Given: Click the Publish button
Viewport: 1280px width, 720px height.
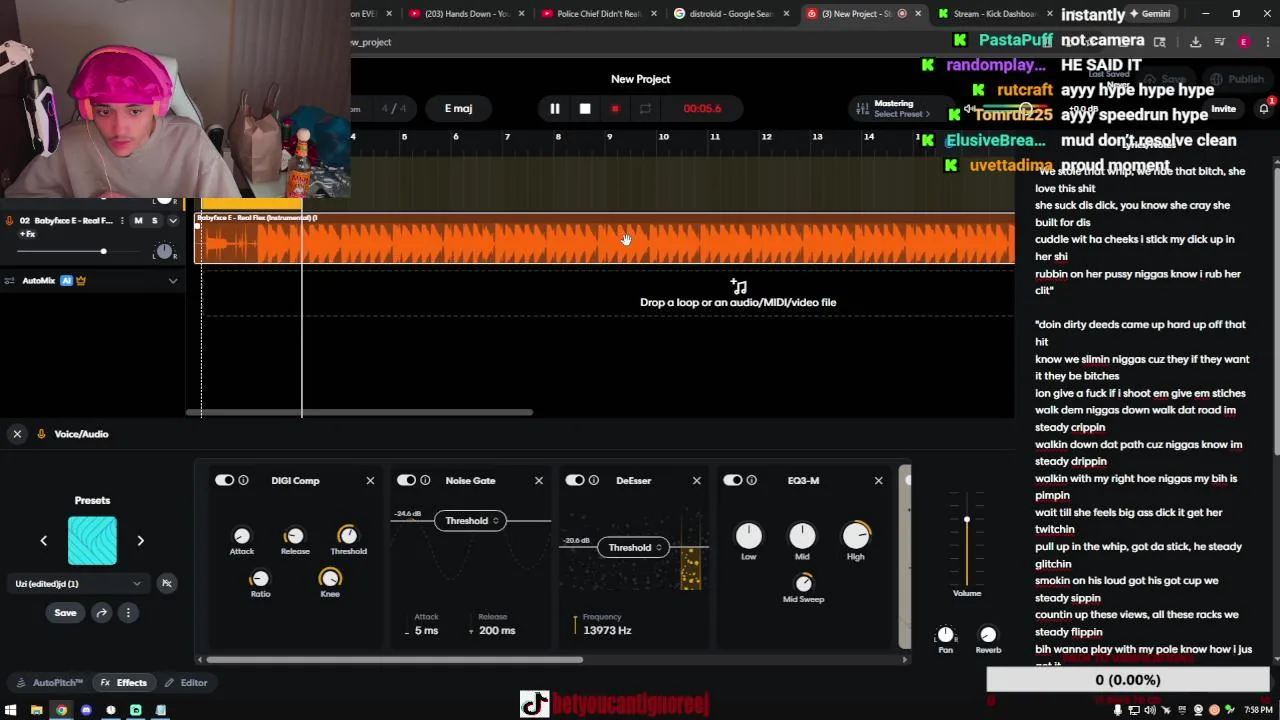Looking at the screenshot, I should (1238, 79).
